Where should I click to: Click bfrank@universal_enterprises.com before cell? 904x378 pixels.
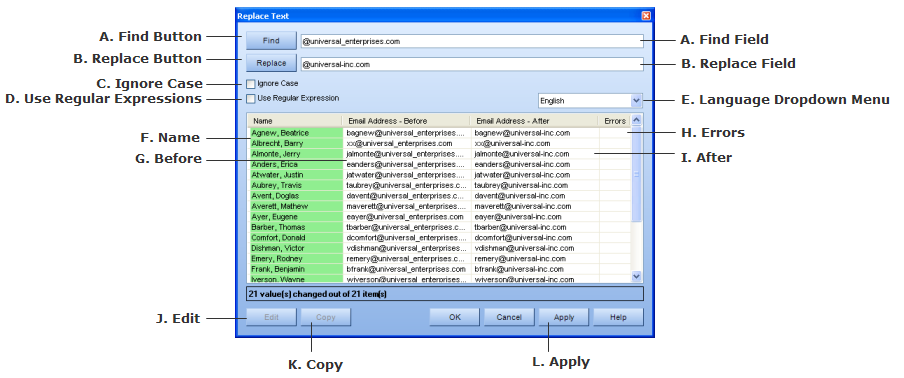(x=406, y=269)
